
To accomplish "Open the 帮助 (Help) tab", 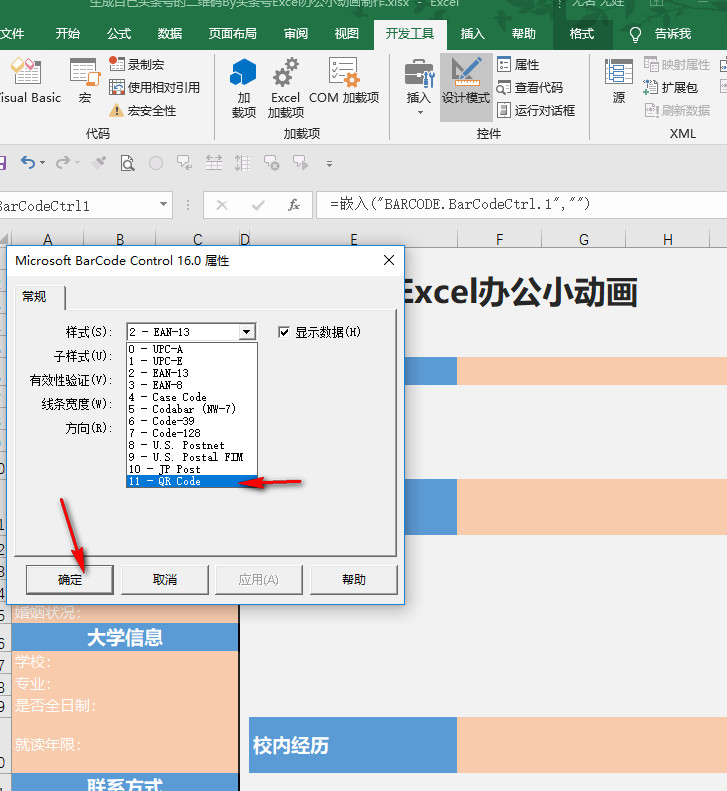I will [523, 34].
